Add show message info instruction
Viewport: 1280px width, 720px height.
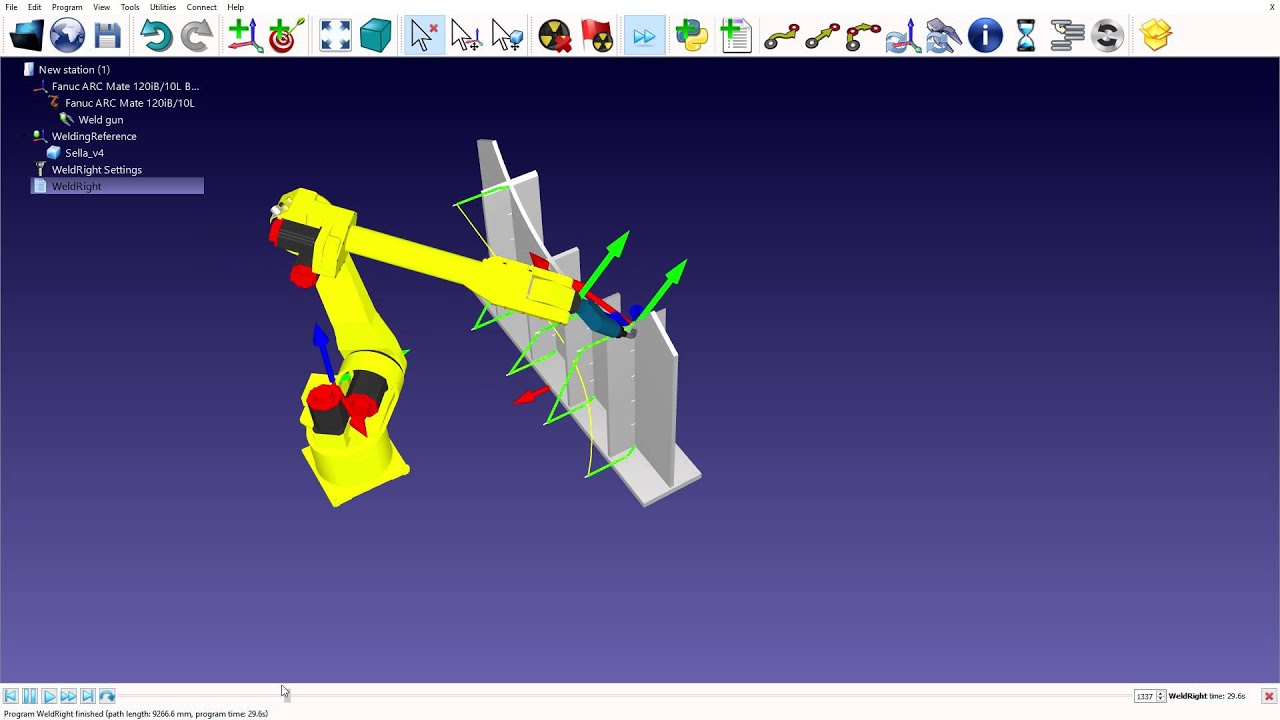coord(985,36)
